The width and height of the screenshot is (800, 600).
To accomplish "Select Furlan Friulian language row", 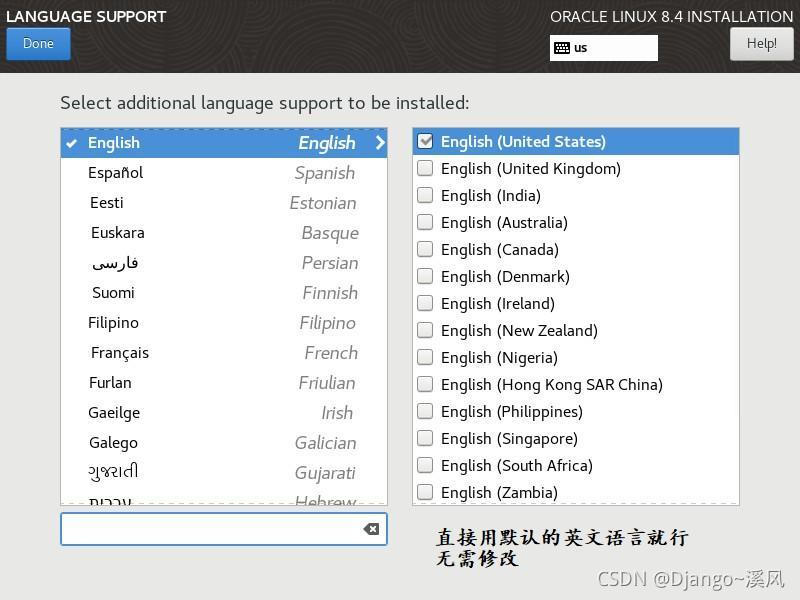I will click(x=223, y=383).
